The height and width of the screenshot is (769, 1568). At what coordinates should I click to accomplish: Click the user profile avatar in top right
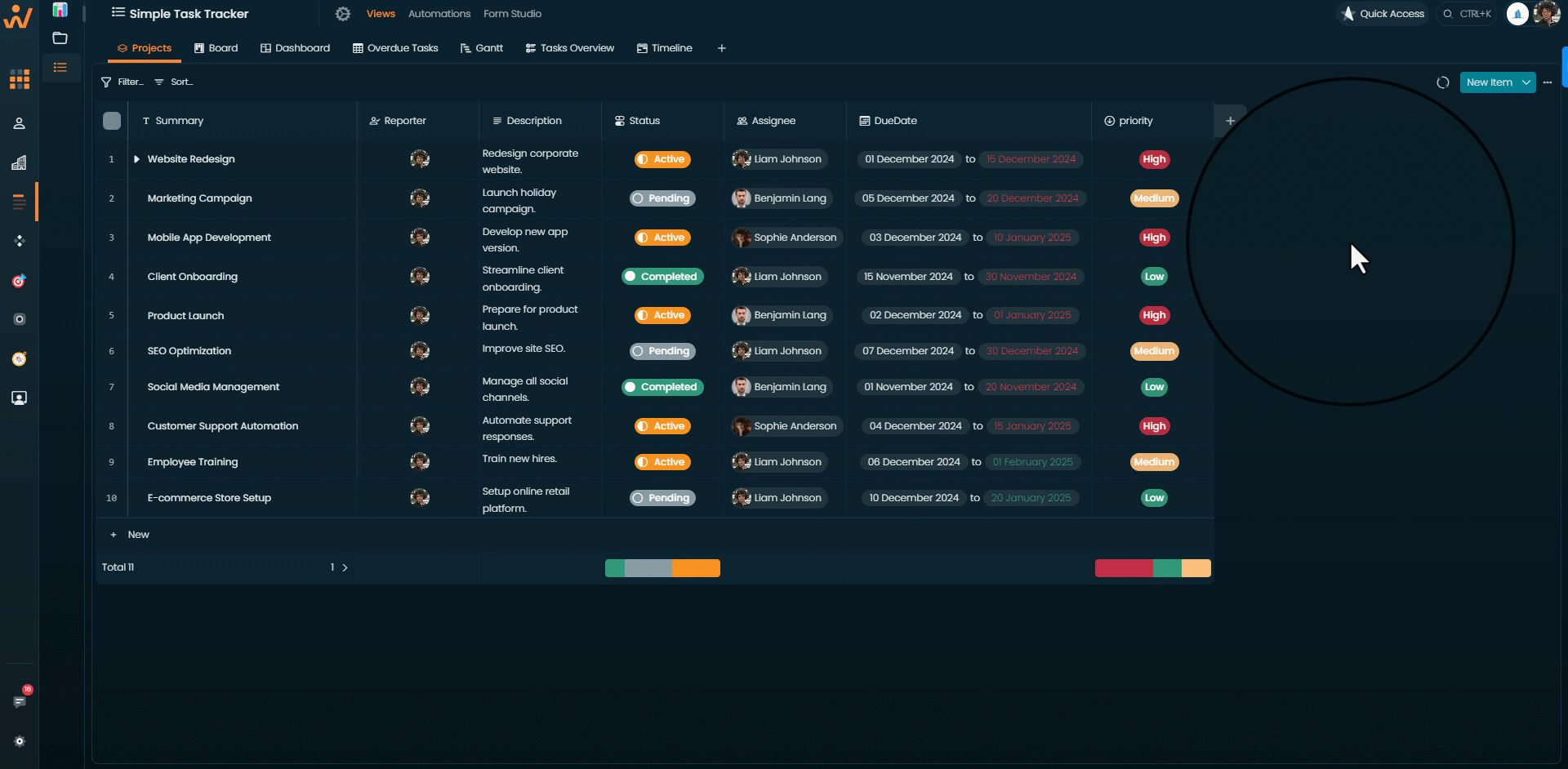[x=1547, y=14]
